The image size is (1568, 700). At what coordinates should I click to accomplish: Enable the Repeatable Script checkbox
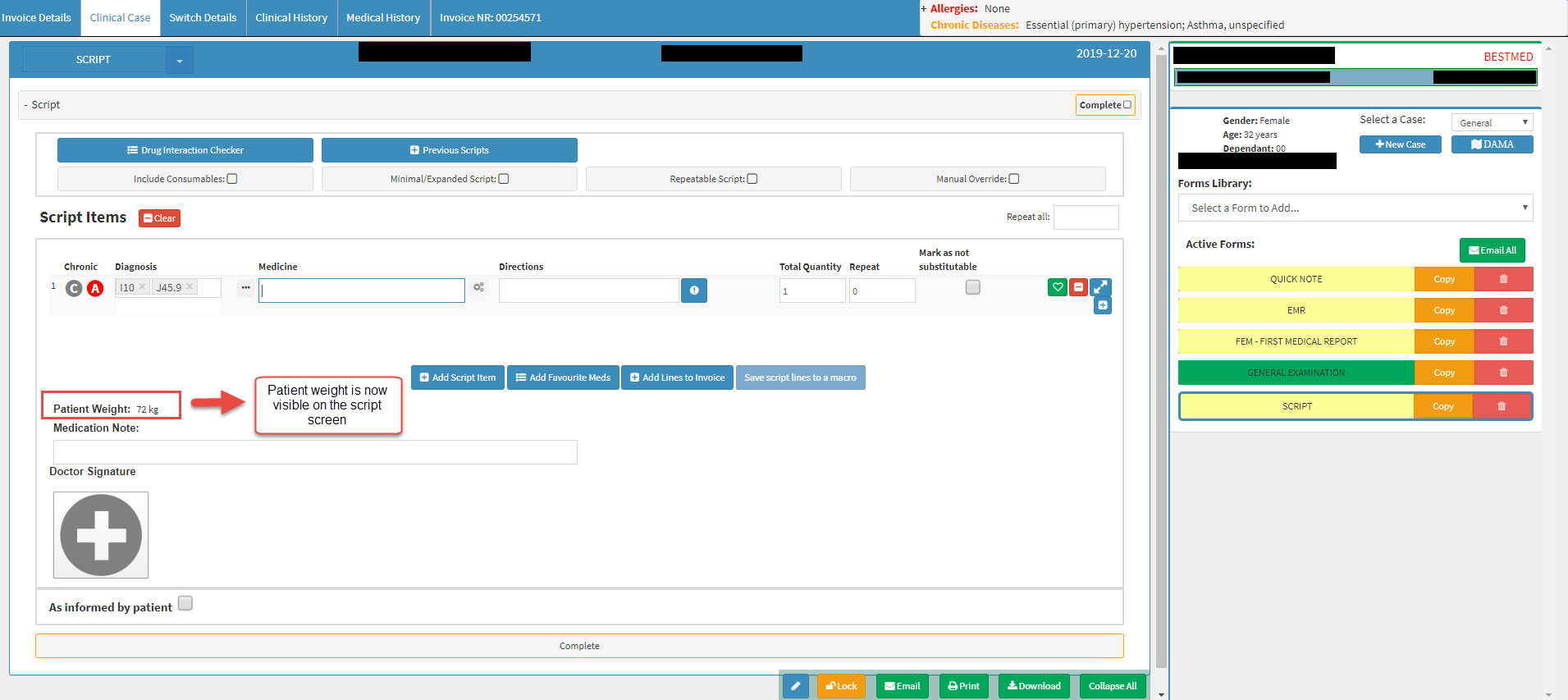(752, 179)
